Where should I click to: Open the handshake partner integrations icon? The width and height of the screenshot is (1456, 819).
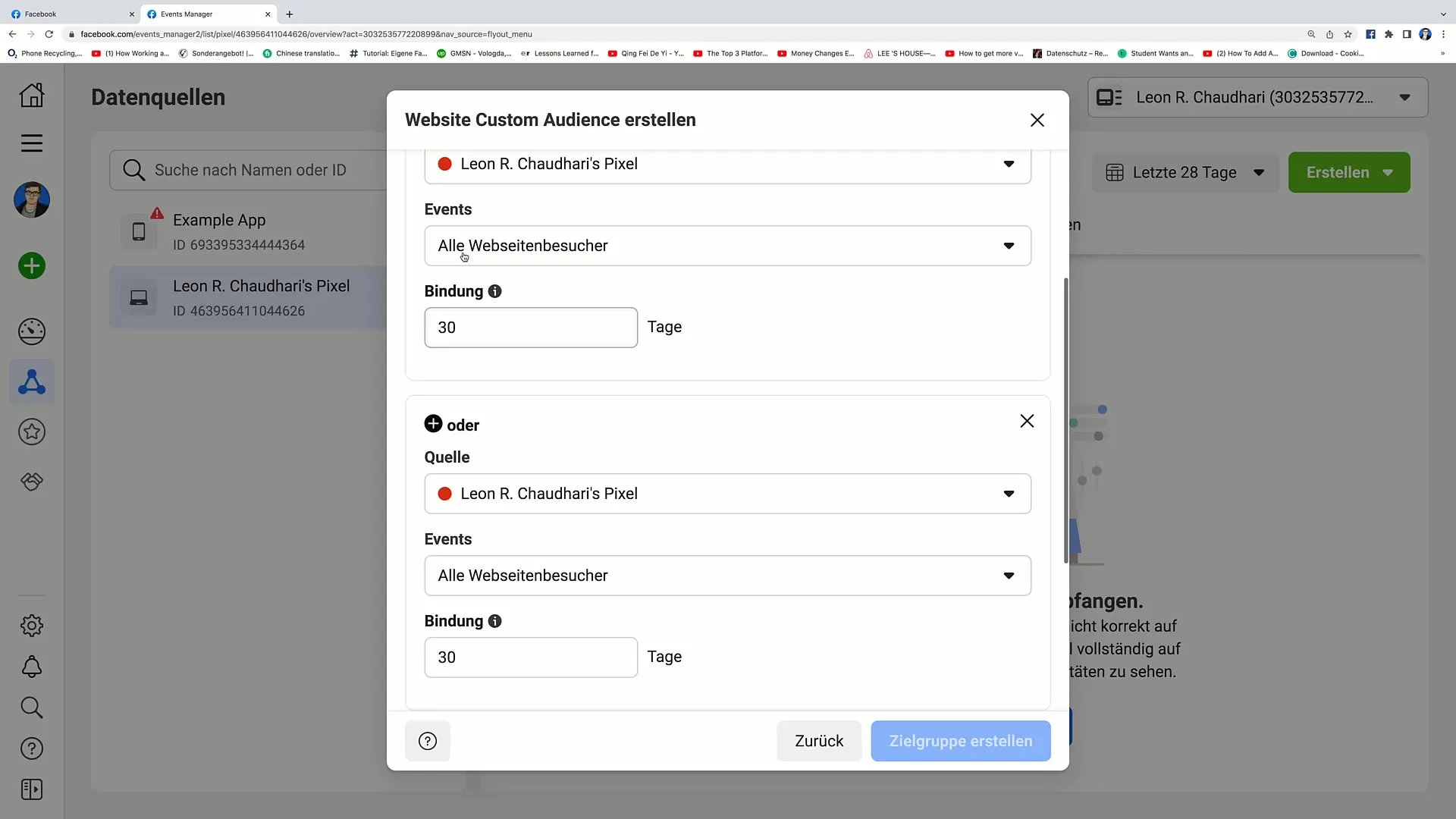(32, 482)
